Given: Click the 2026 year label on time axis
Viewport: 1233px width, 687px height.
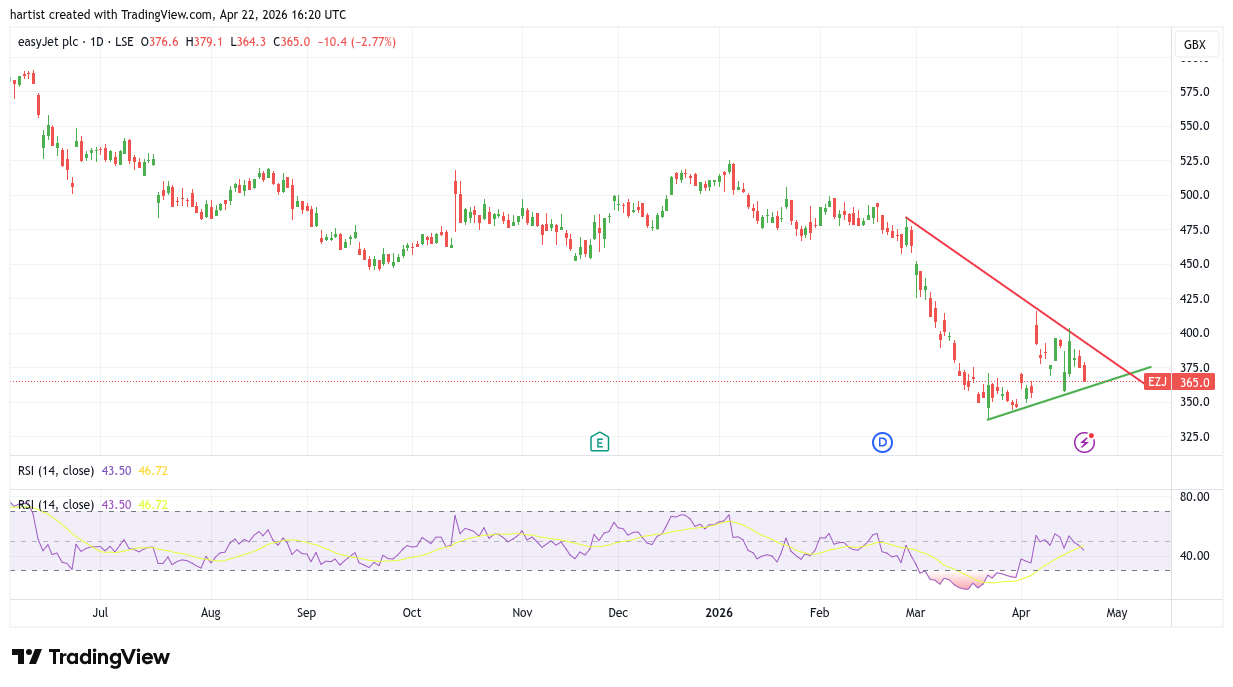Looking at the screenshot, I should [718, 613].
